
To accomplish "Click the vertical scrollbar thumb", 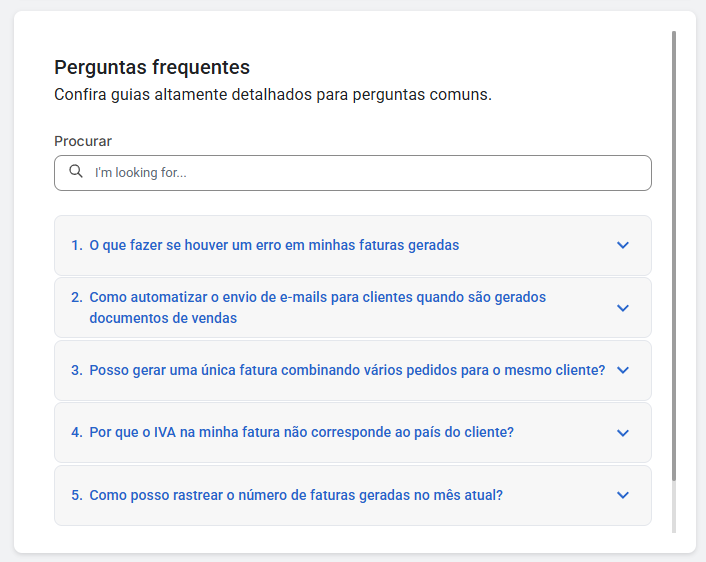I will pos(674,250).
